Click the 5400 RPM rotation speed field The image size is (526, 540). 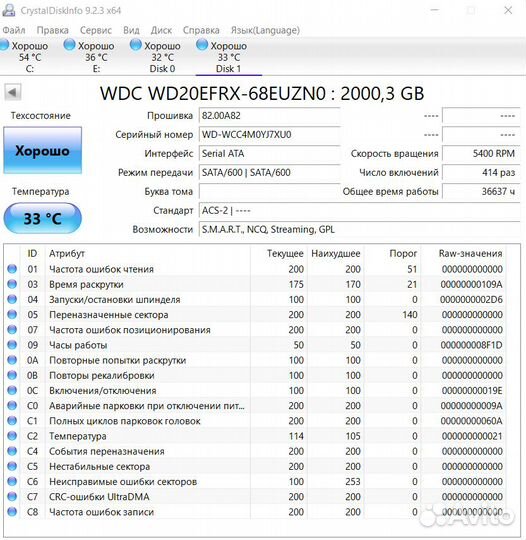(481, 153)
